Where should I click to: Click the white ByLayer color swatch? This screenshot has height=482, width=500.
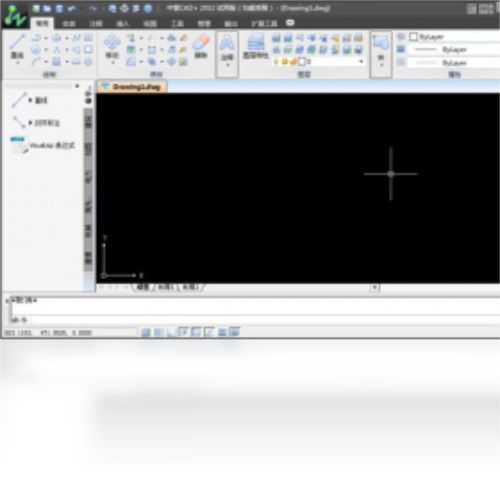(x=413, y=36)
